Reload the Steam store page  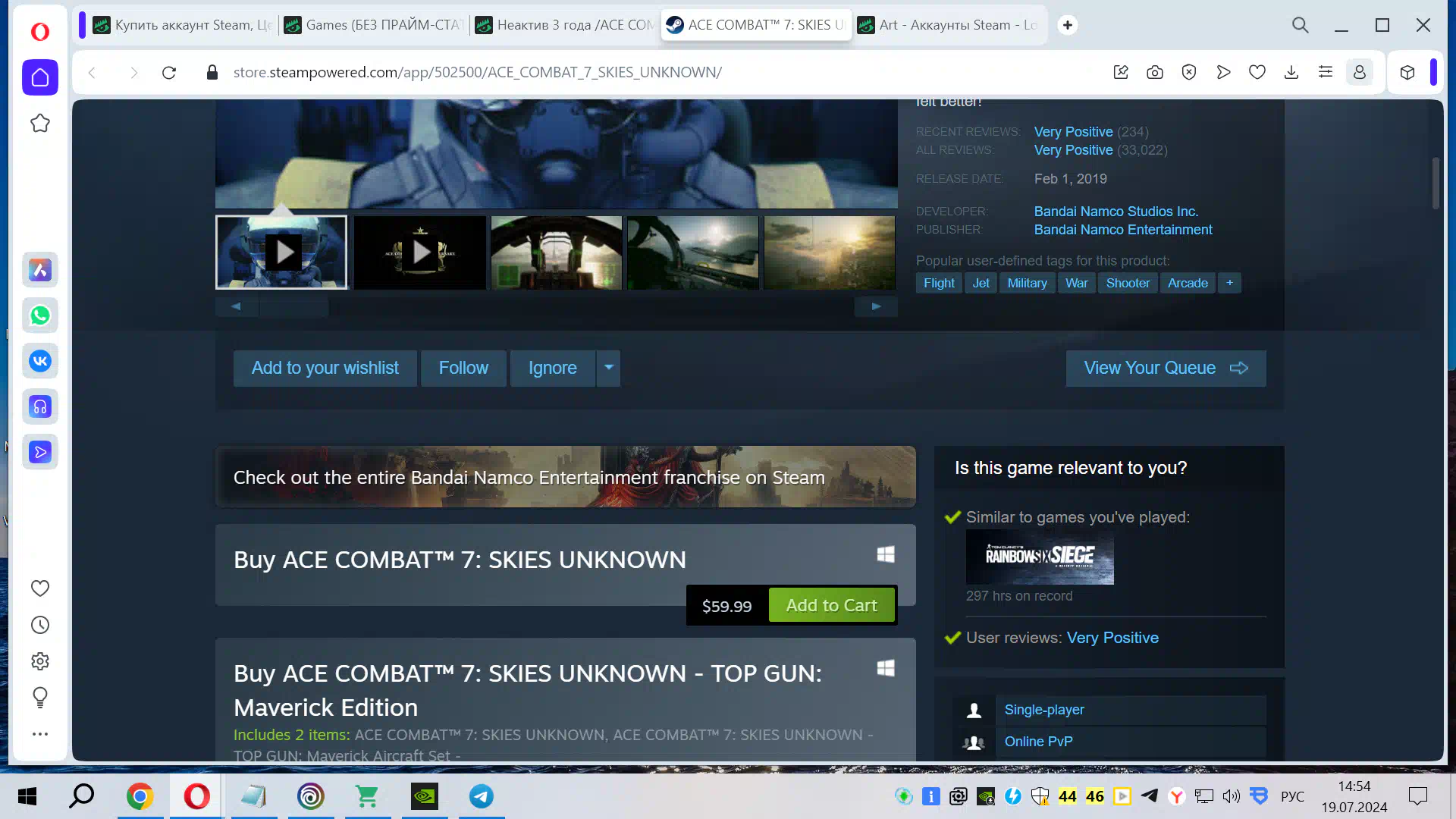click(x=169, y=72)
